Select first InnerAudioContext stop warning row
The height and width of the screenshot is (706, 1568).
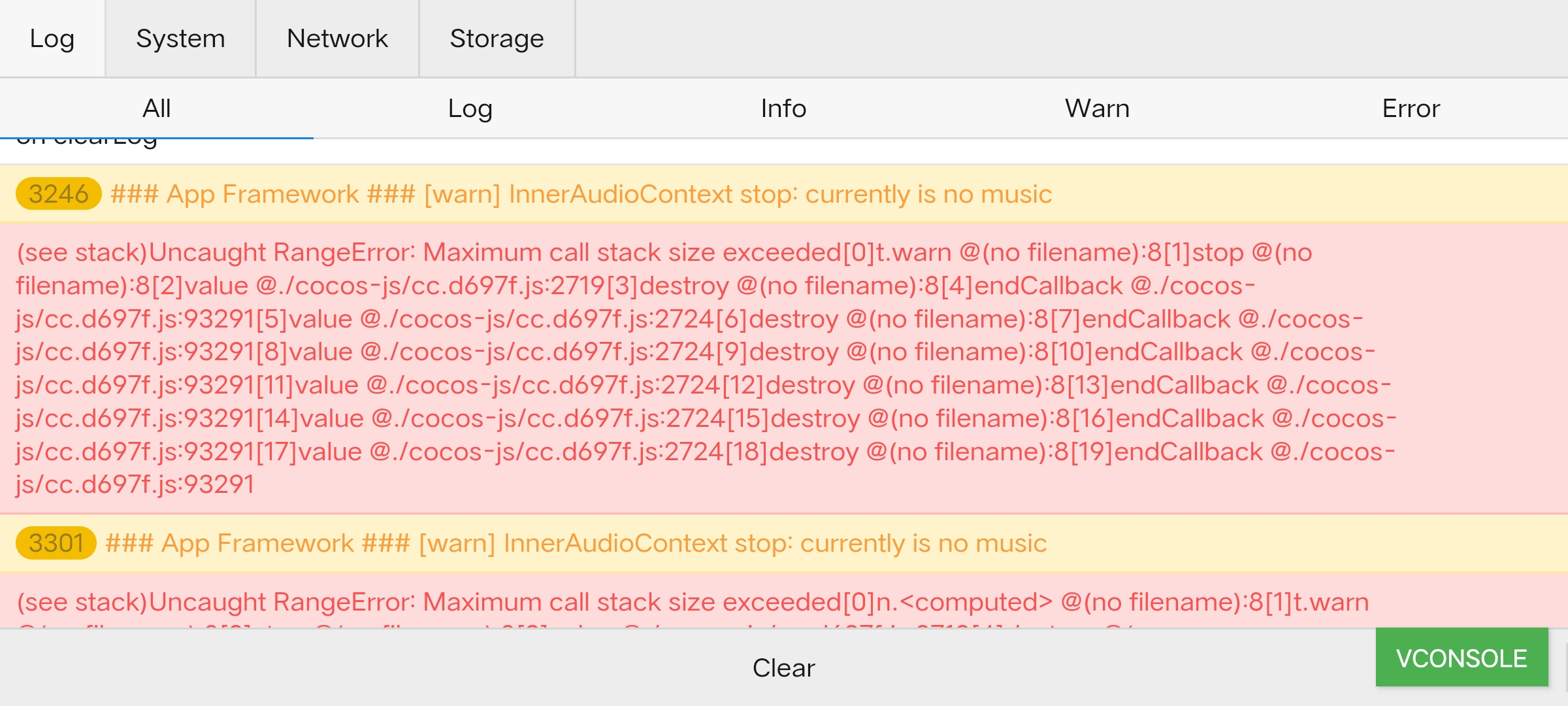tap(581, 194)
